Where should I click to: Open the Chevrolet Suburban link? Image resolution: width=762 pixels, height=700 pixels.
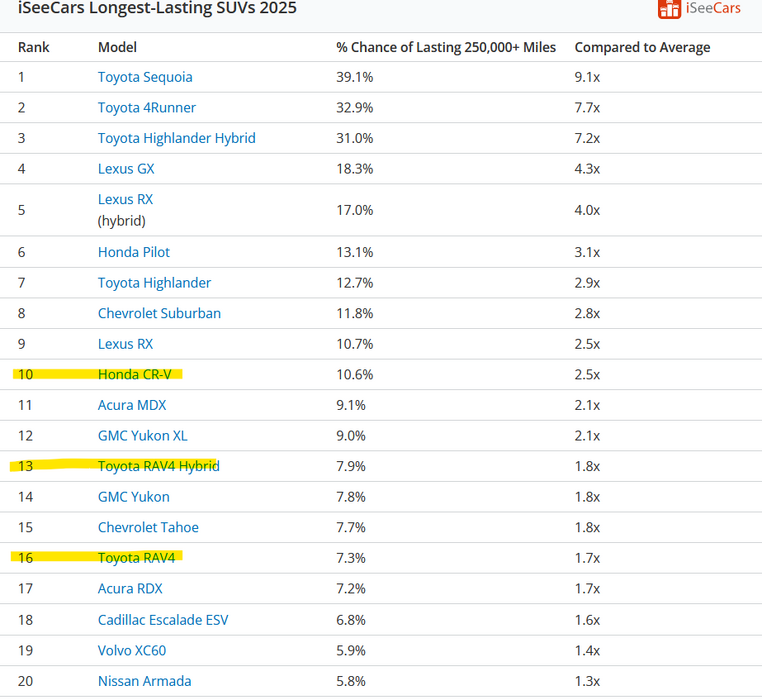[x=159, y=313]
